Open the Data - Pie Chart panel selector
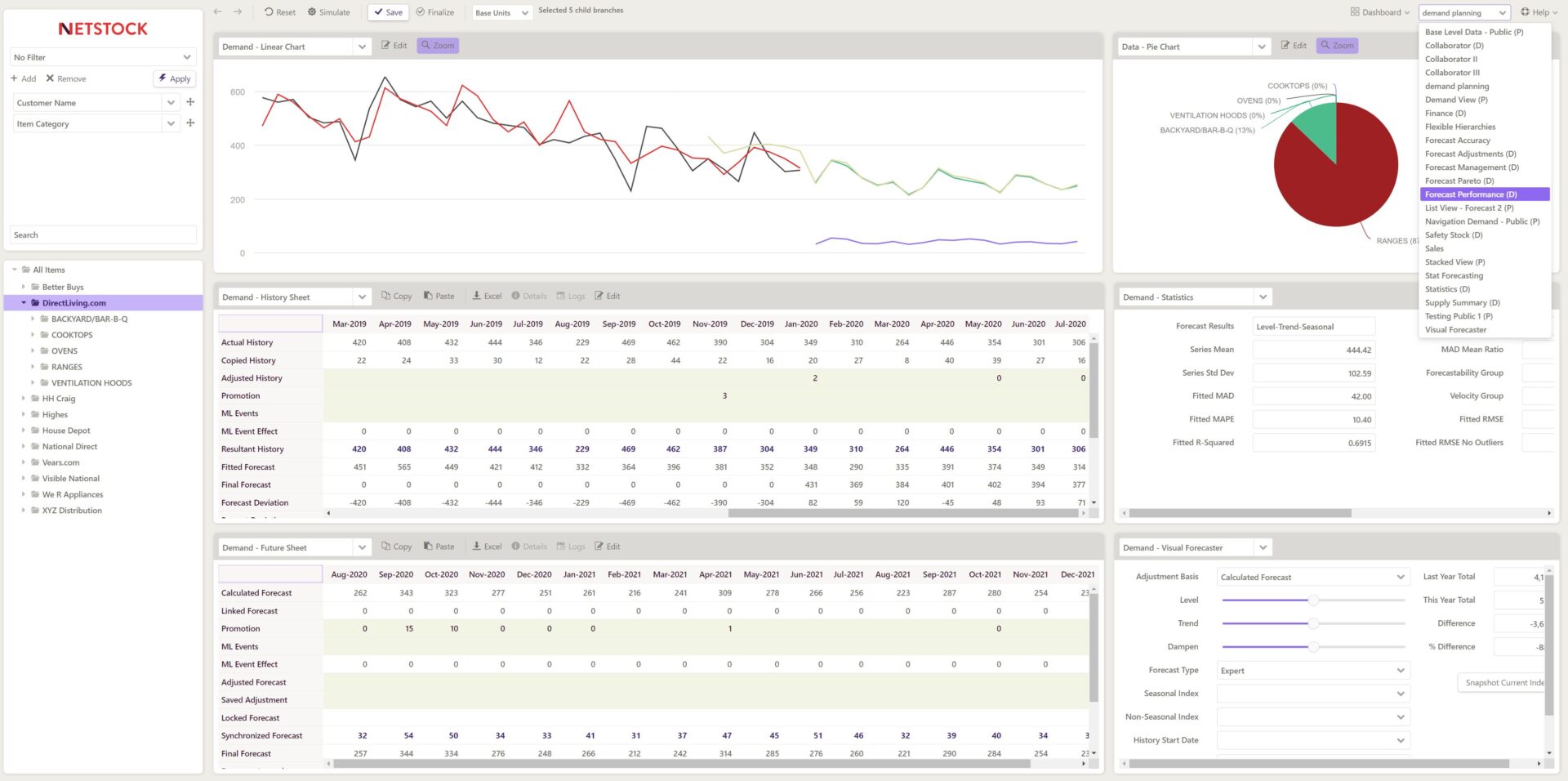 1194,47
